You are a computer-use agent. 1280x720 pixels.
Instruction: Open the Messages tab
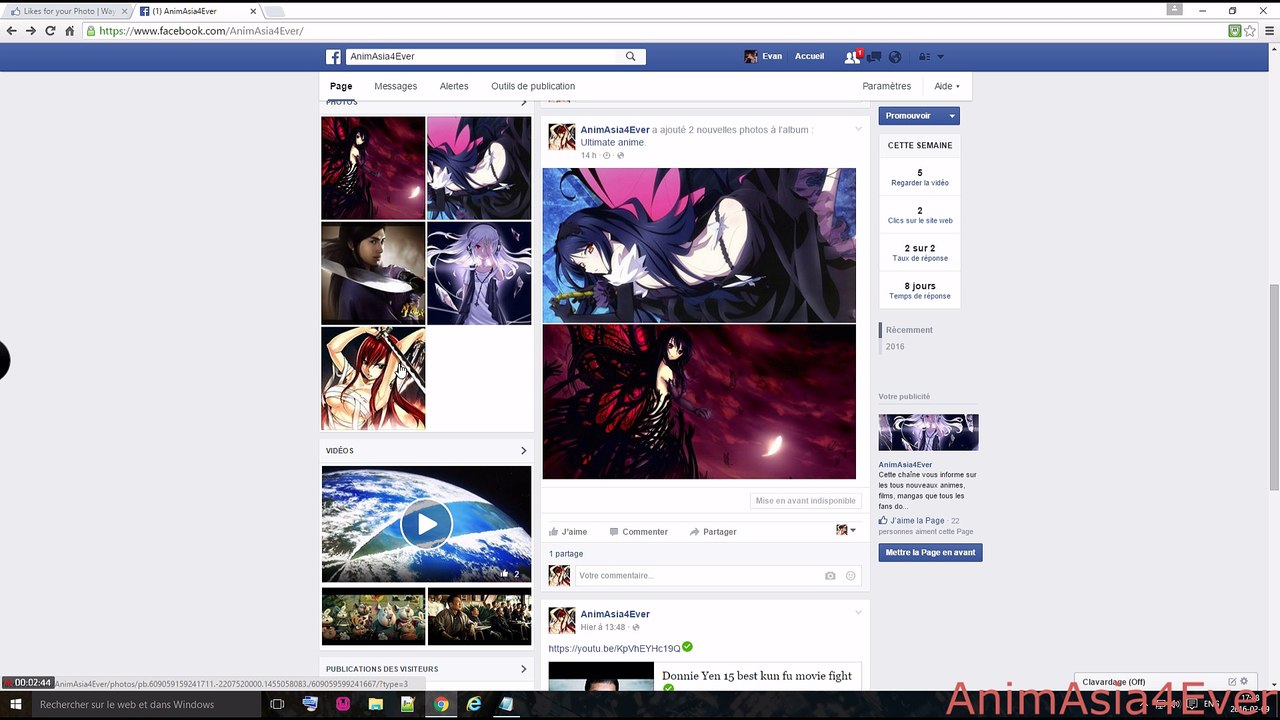(396, 86)
